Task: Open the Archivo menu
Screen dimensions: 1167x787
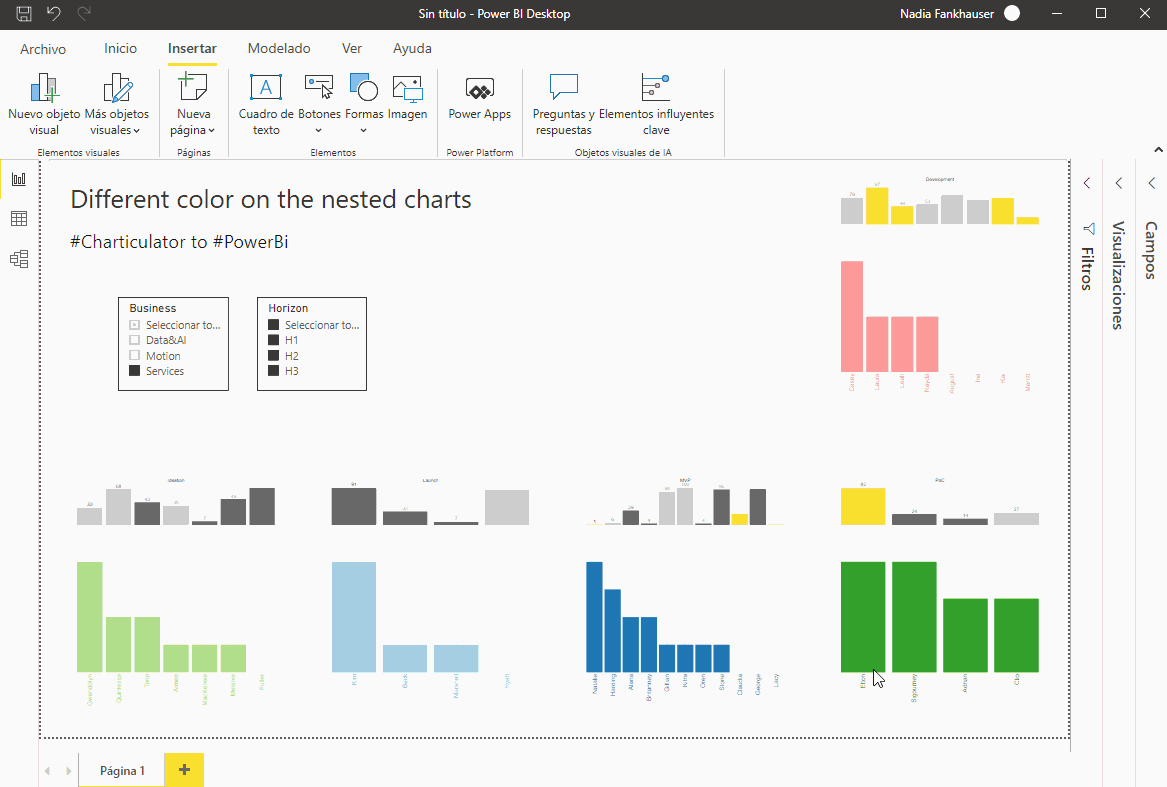Action: (x=43, y=48)
